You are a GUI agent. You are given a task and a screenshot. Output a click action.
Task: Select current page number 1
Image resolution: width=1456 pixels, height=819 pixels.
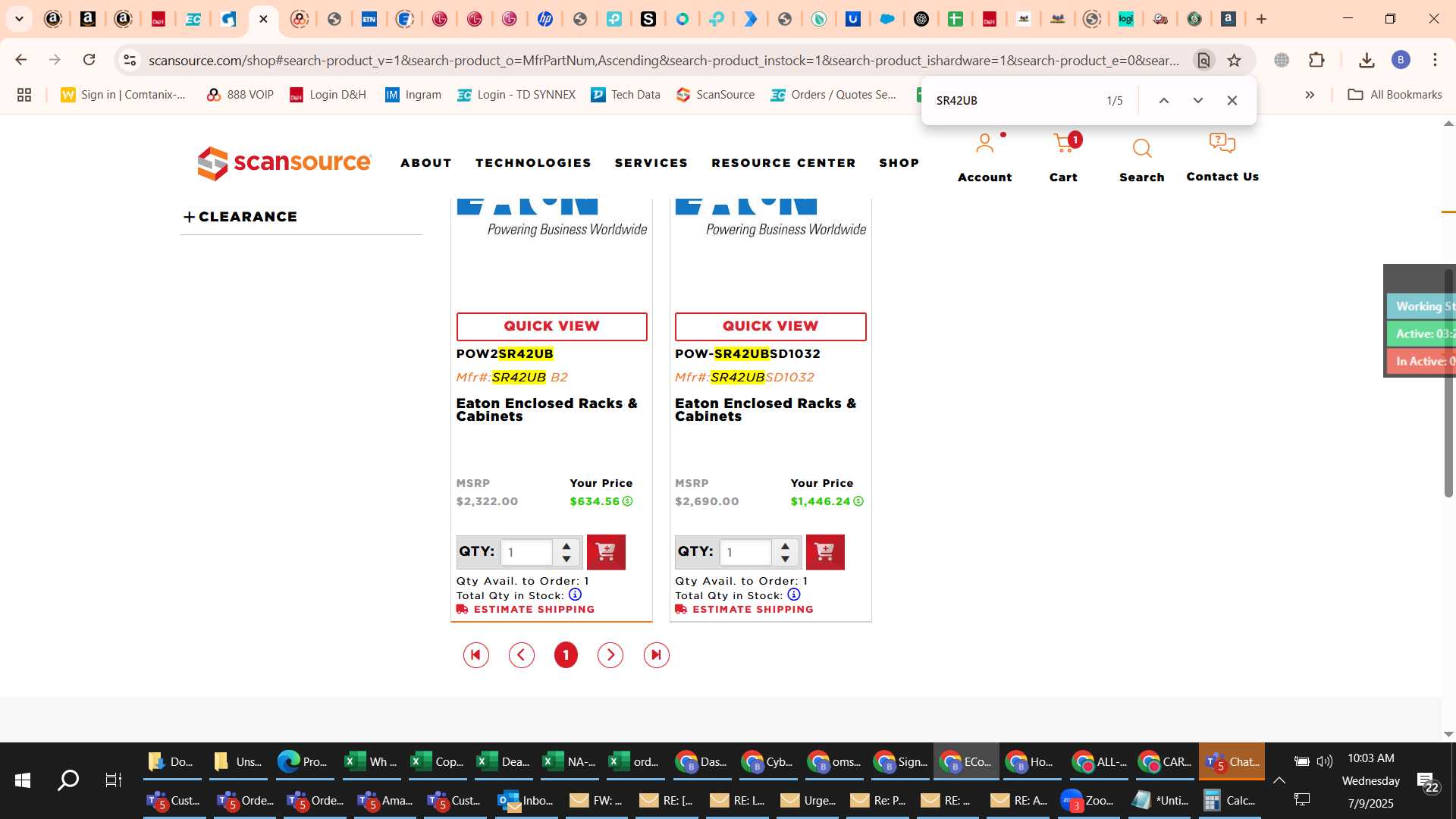click(566, 655)
